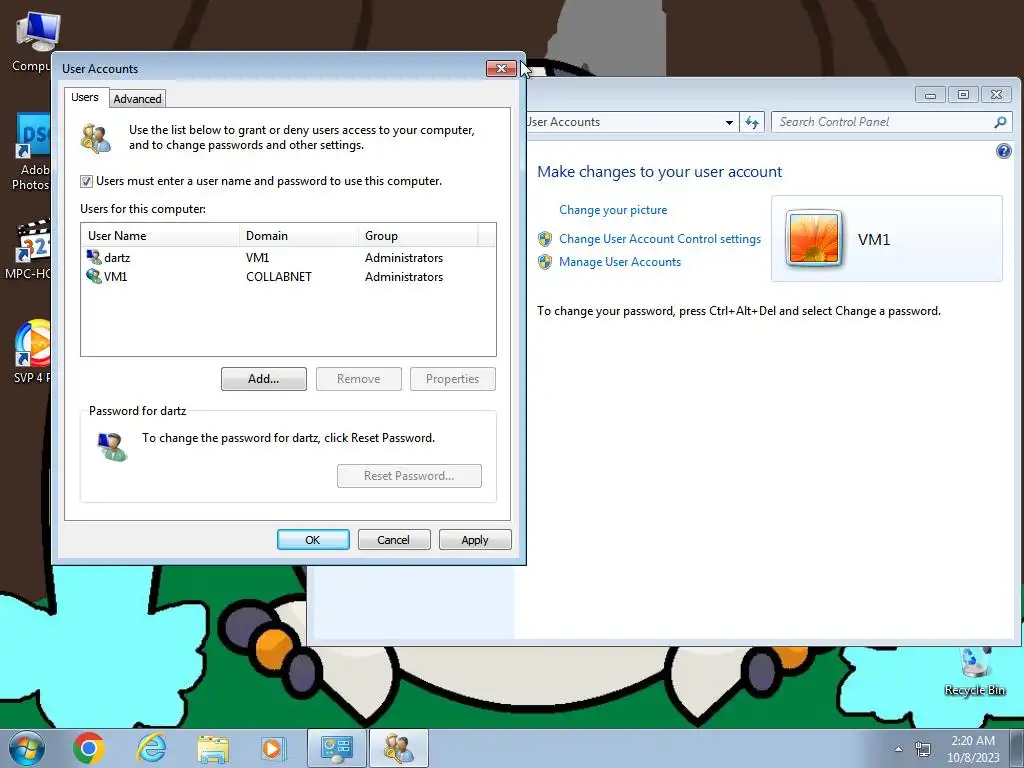The image size is (1024, 768).
Task: Launch Google Chrome from taskbar
Action: (89, 748)
